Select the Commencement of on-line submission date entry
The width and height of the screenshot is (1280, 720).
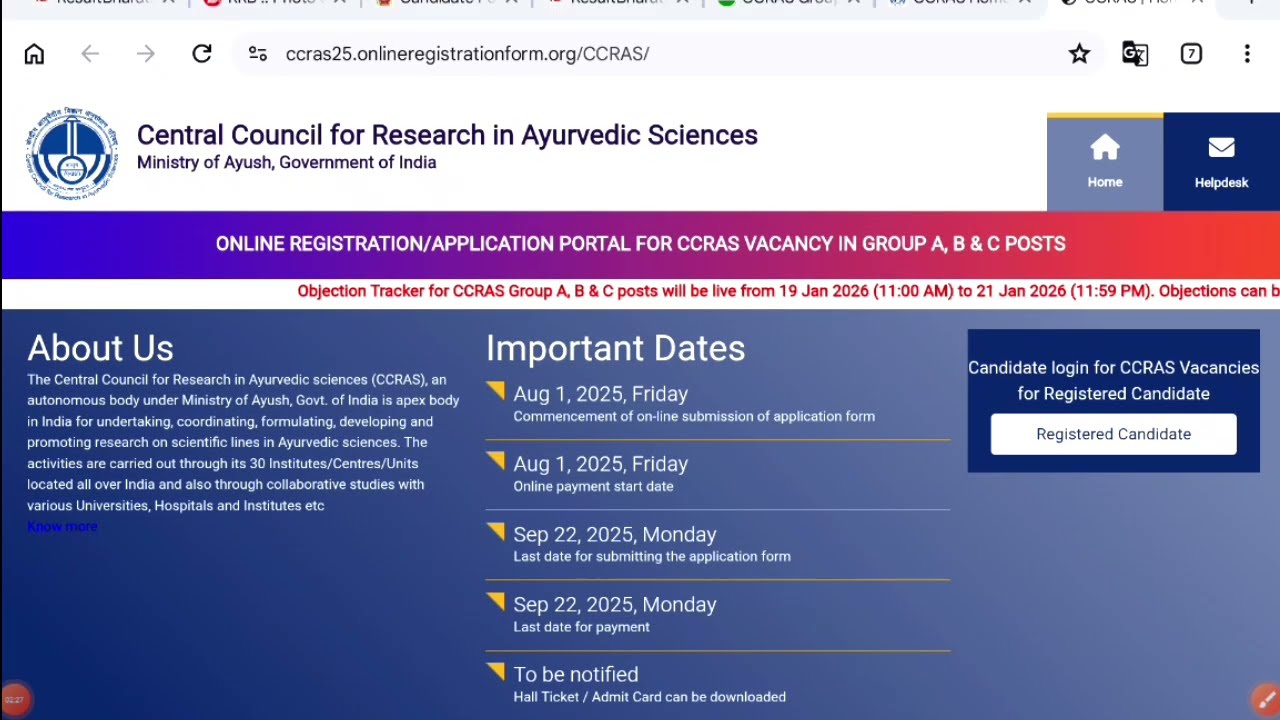coord(718,404)
